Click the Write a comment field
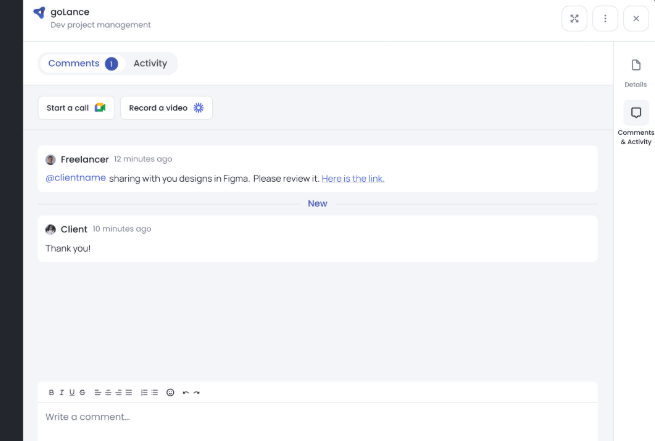 [300, 417]
